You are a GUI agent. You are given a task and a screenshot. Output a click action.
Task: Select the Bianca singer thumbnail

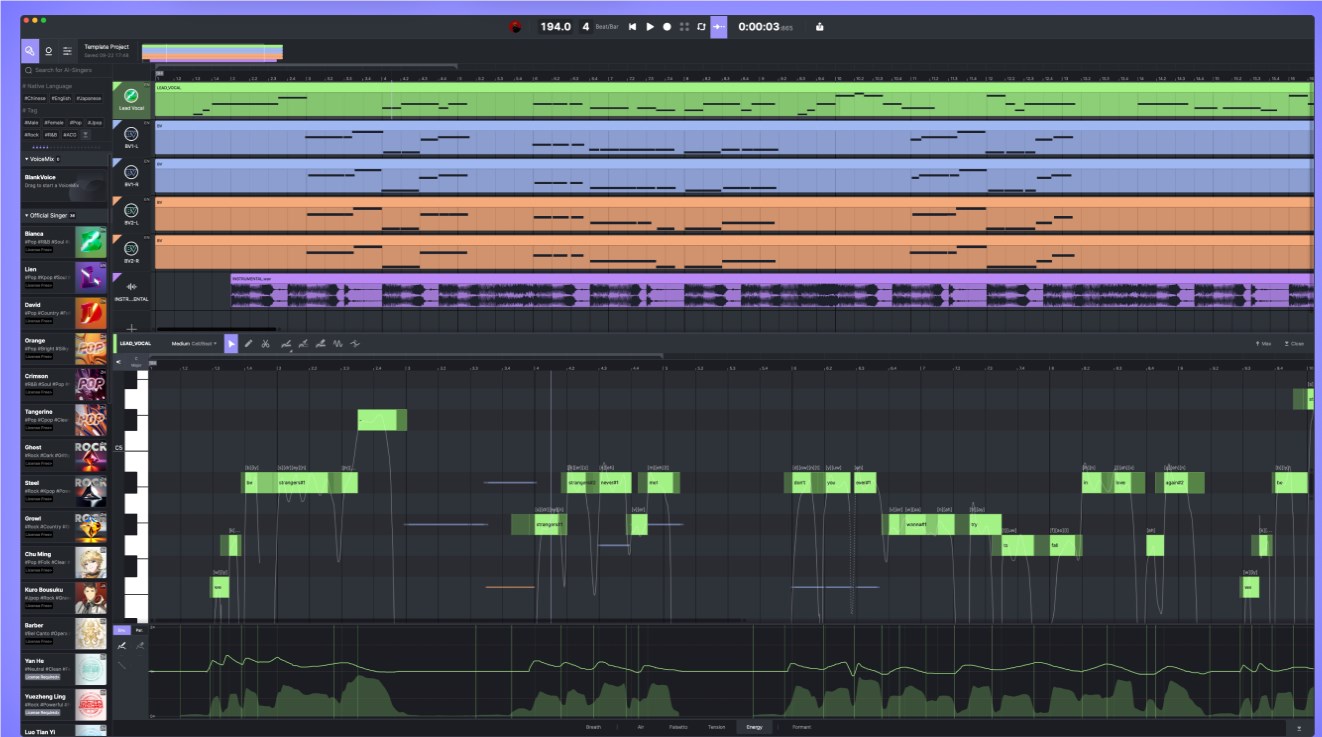(90, 242)
